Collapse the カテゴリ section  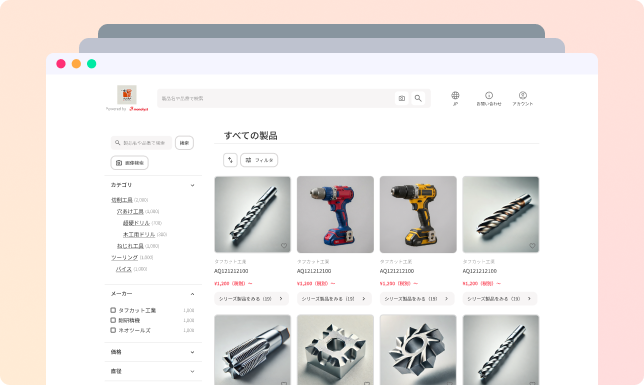(192, 185)
